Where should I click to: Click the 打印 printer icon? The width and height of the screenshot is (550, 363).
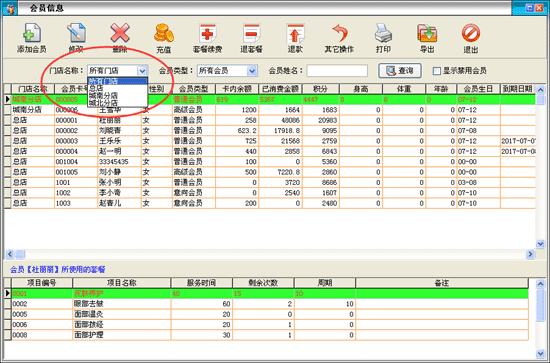(383, 33)
